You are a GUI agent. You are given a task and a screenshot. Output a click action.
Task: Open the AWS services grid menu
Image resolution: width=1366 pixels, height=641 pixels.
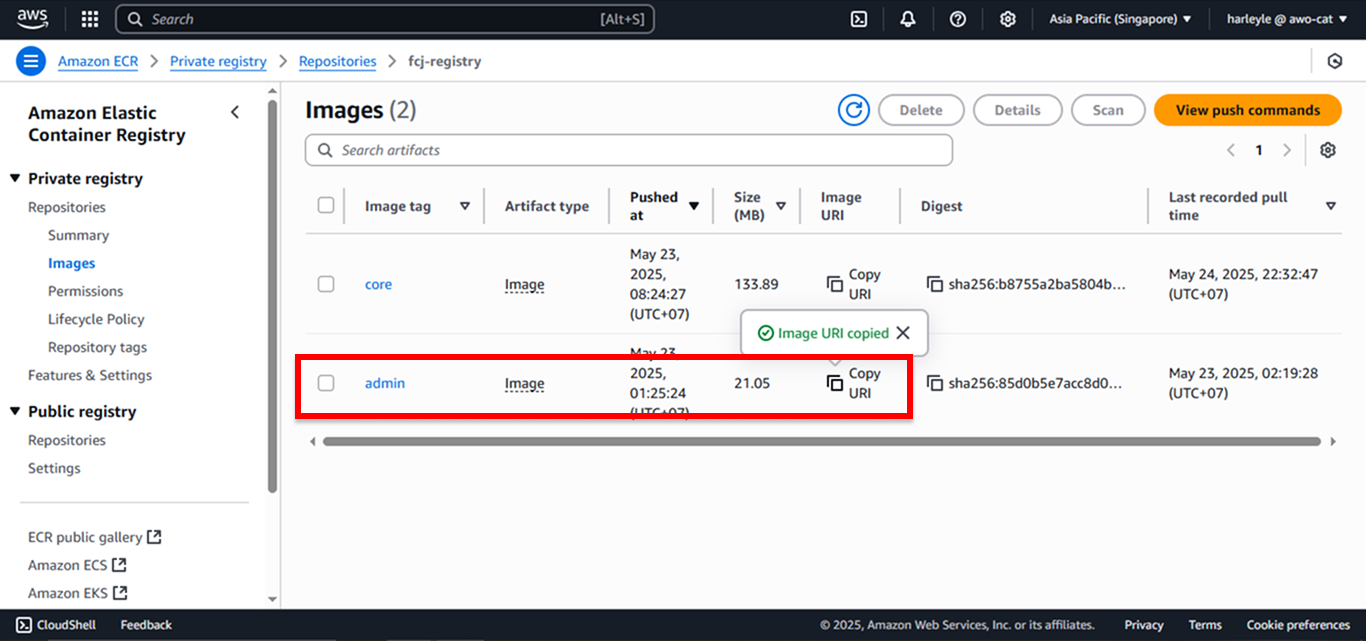coord(90,19)
